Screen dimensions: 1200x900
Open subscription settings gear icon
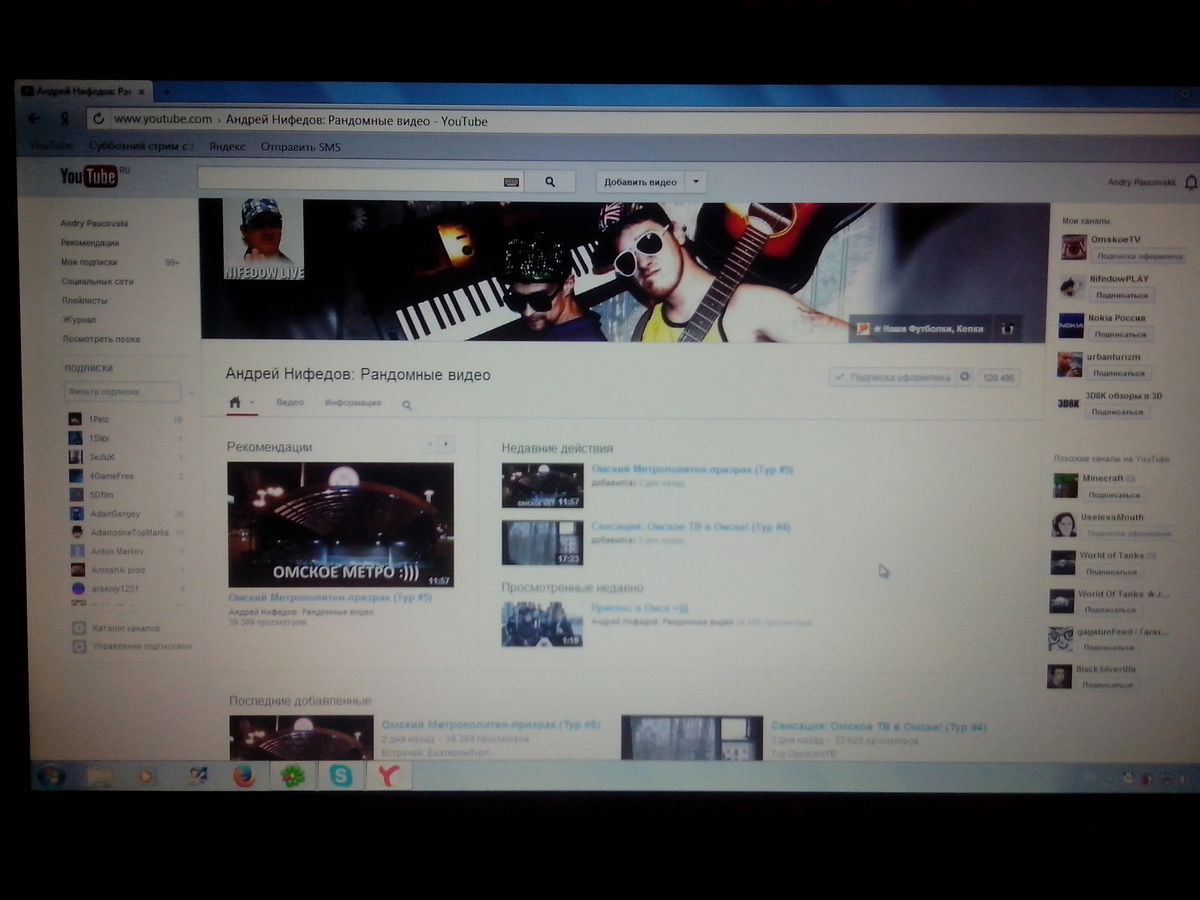pyautogui.click(x=964, y=377)
